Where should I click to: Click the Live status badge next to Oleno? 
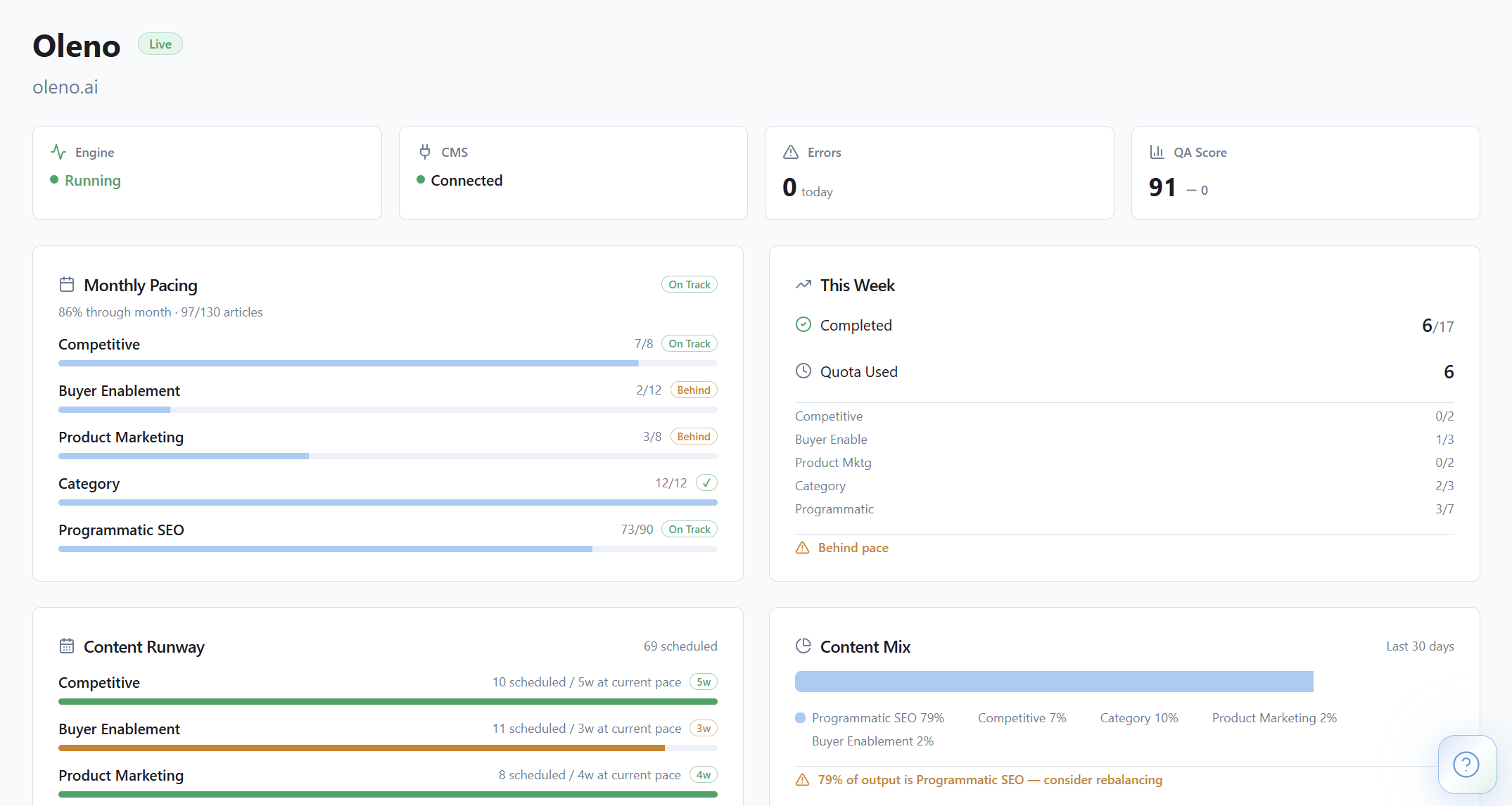pyautogui.click(x=160, y=44)
